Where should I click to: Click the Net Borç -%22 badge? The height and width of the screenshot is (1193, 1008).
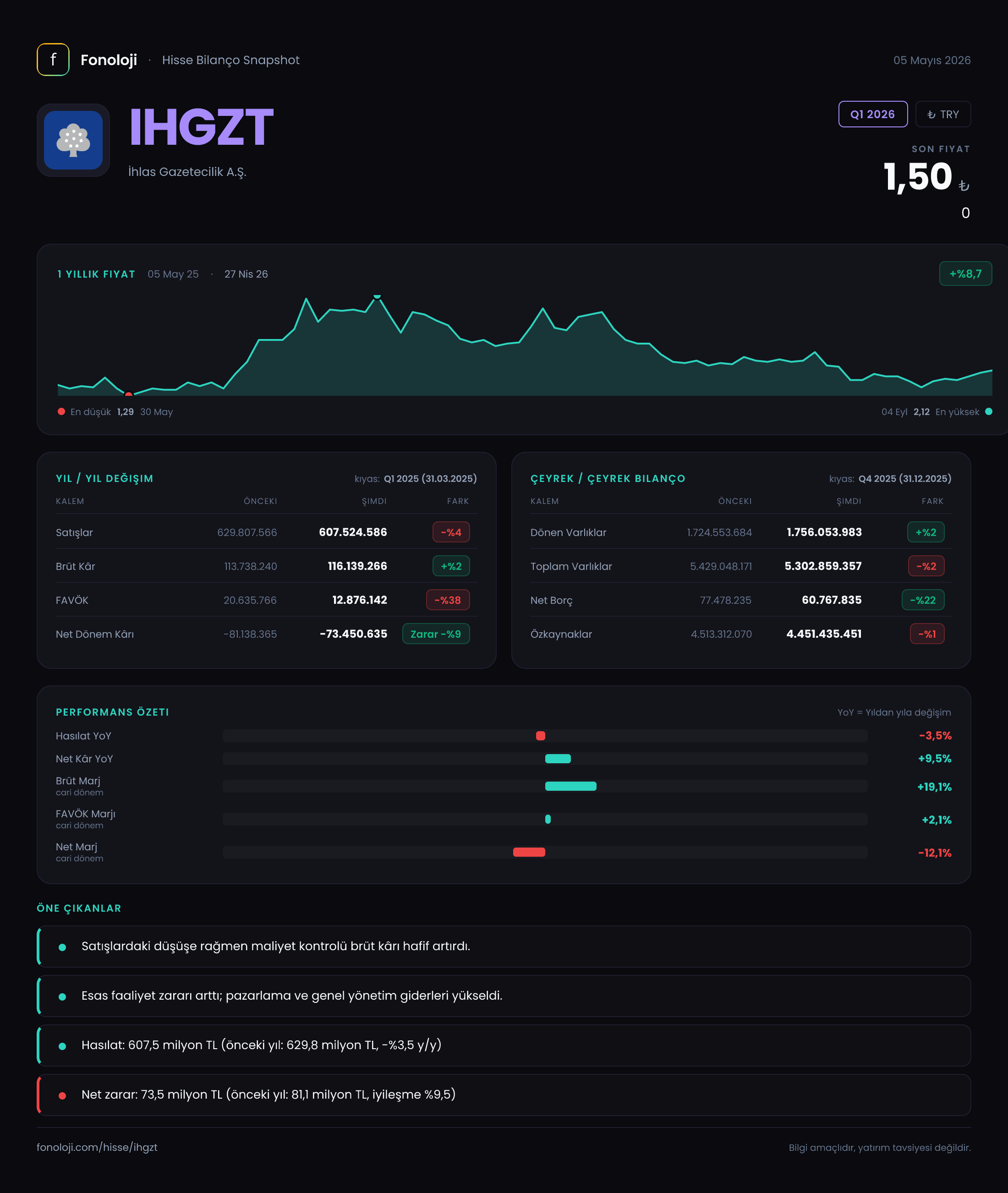(x=923, y=600)
